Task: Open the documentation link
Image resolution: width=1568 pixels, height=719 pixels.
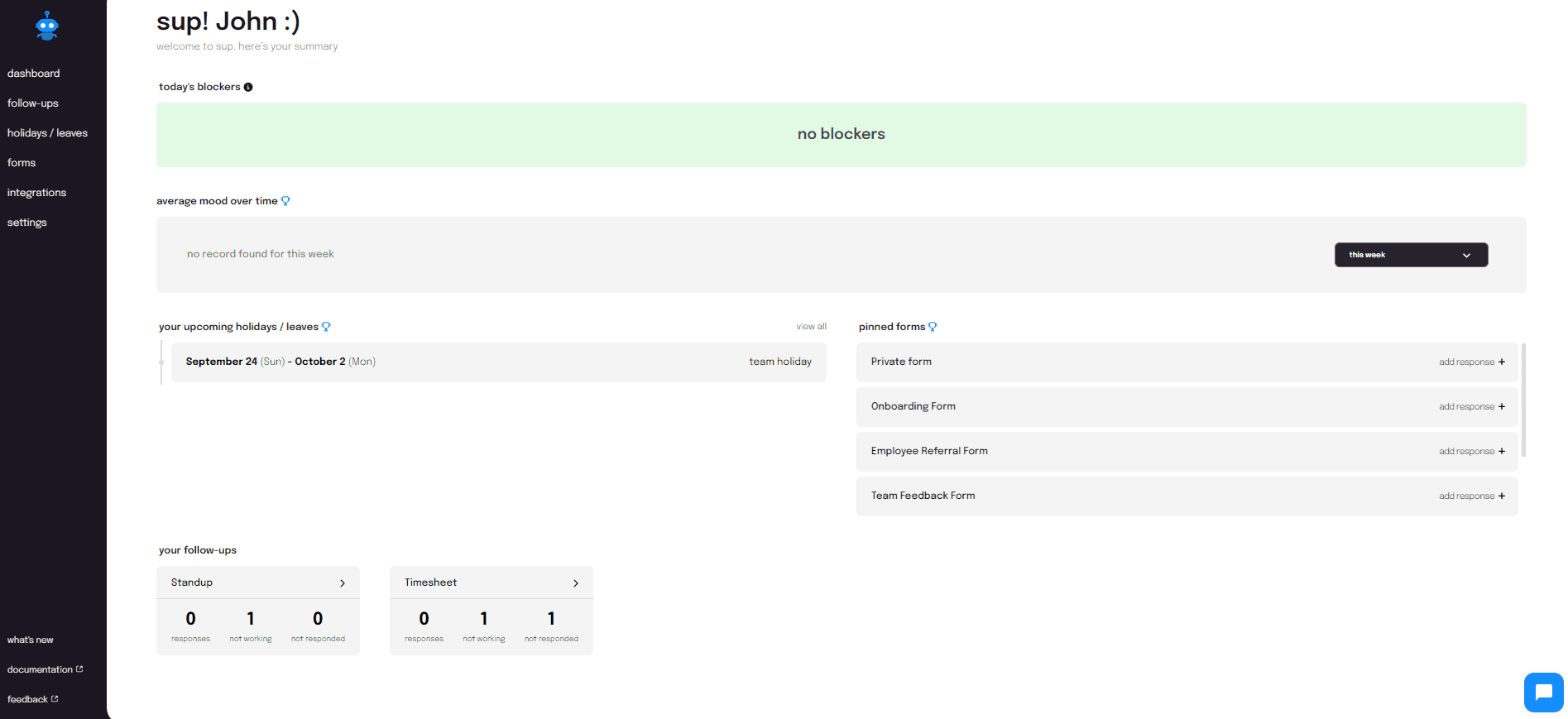Action: (x=40, y=669)
